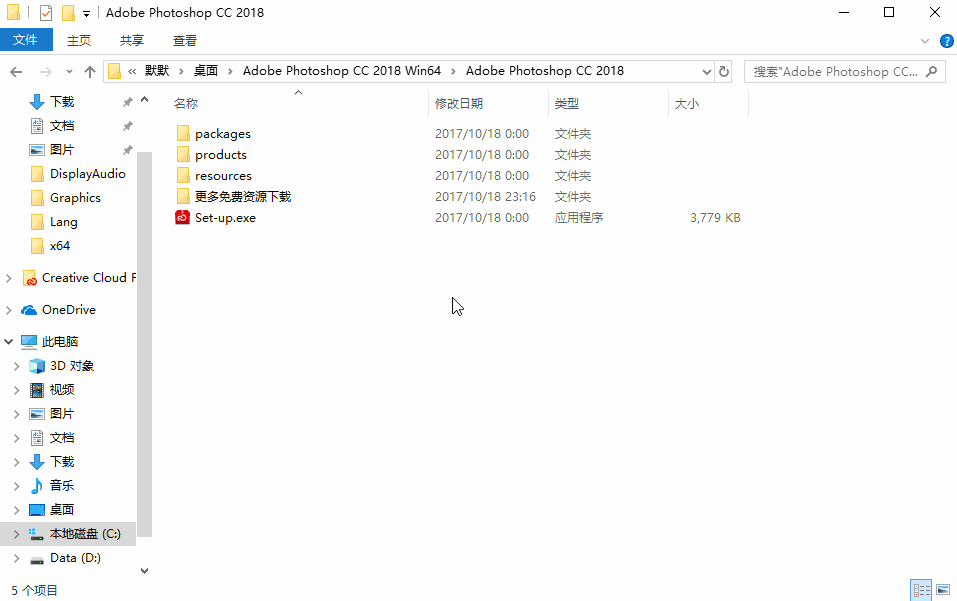
Task: Open Properties via the quick access checkmark icon
Action: (44, 12)
